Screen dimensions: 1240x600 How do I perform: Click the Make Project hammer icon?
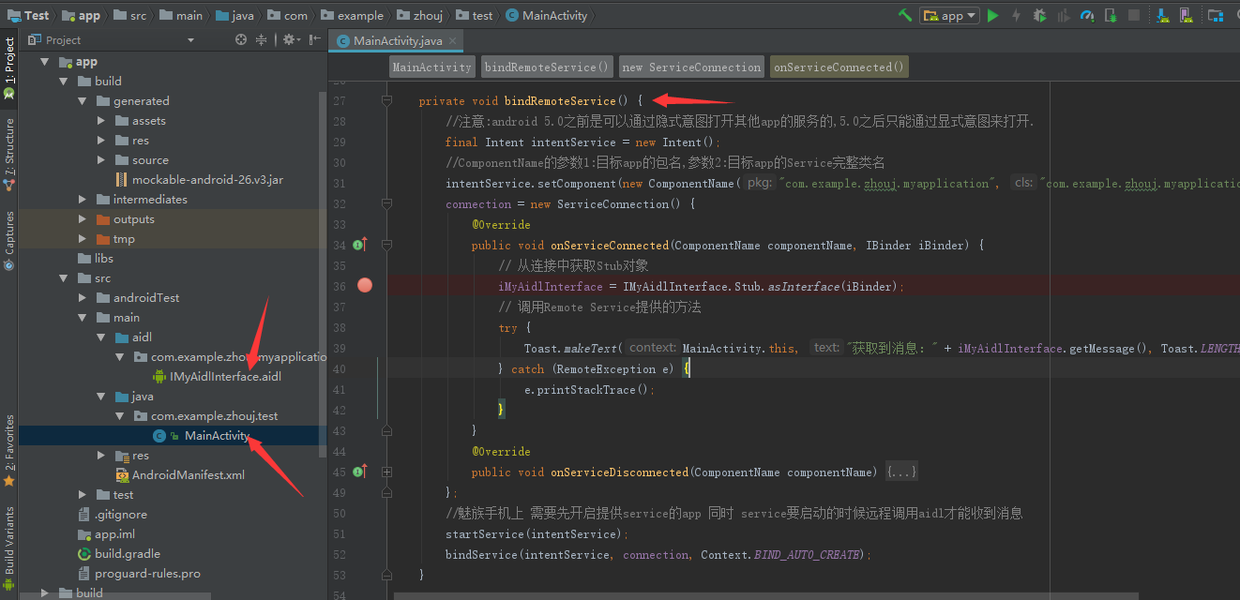pyautogui.click(x=905, y=15)
